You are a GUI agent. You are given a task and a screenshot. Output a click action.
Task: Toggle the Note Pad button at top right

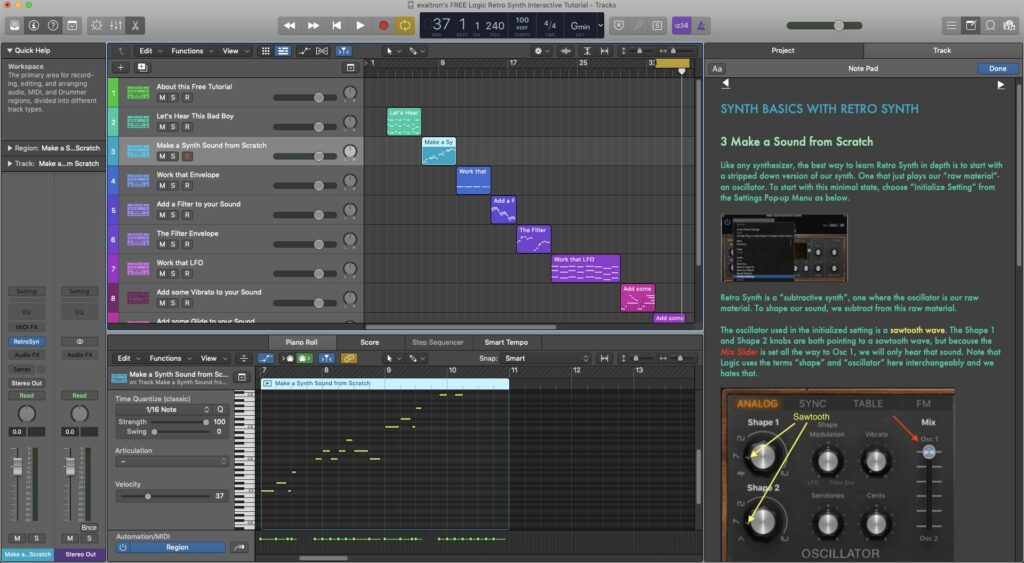971,25
